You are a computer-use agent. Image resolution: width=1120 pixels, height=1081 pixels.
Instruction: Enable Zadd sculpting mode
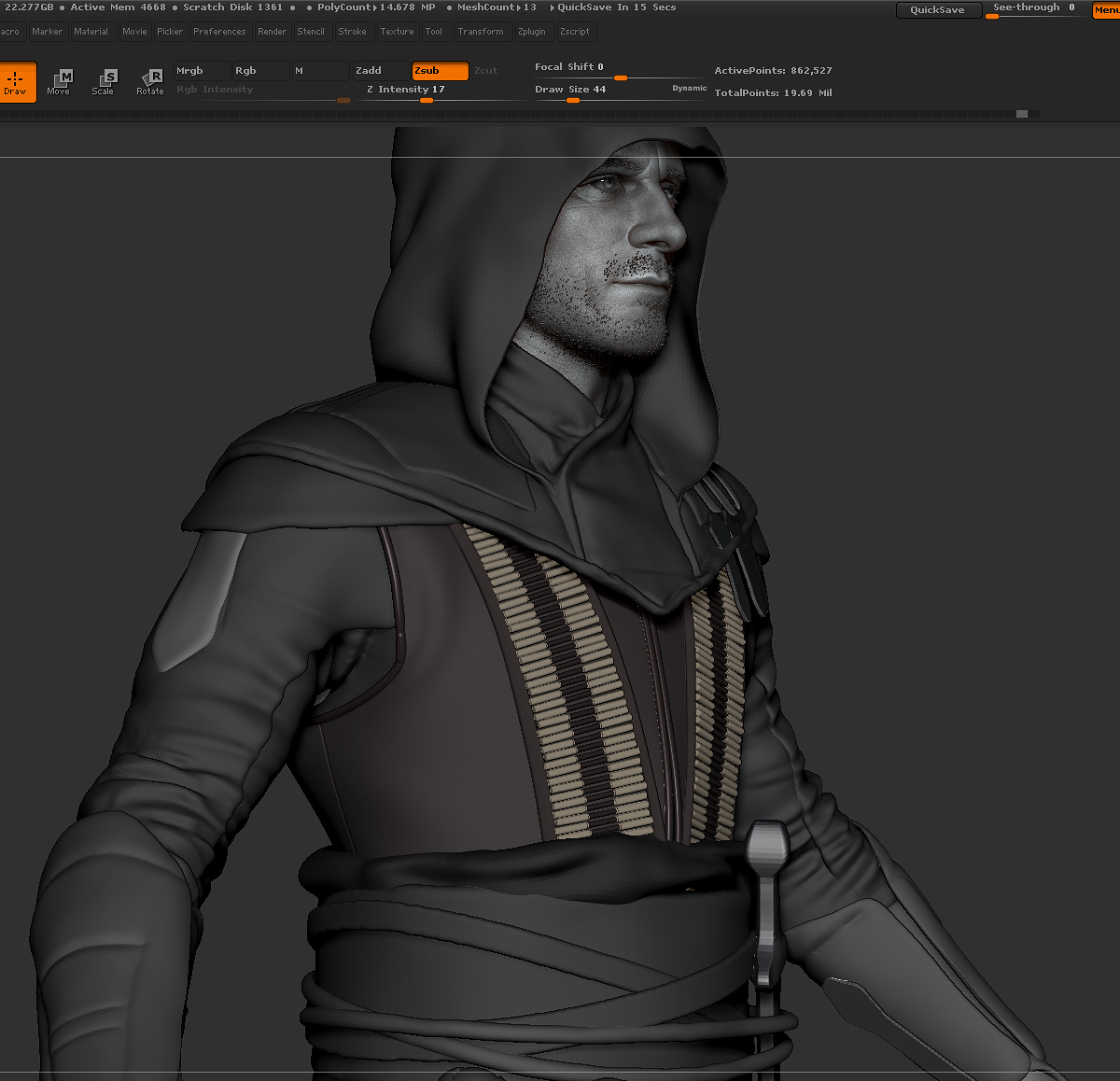(x=380, y=71)
